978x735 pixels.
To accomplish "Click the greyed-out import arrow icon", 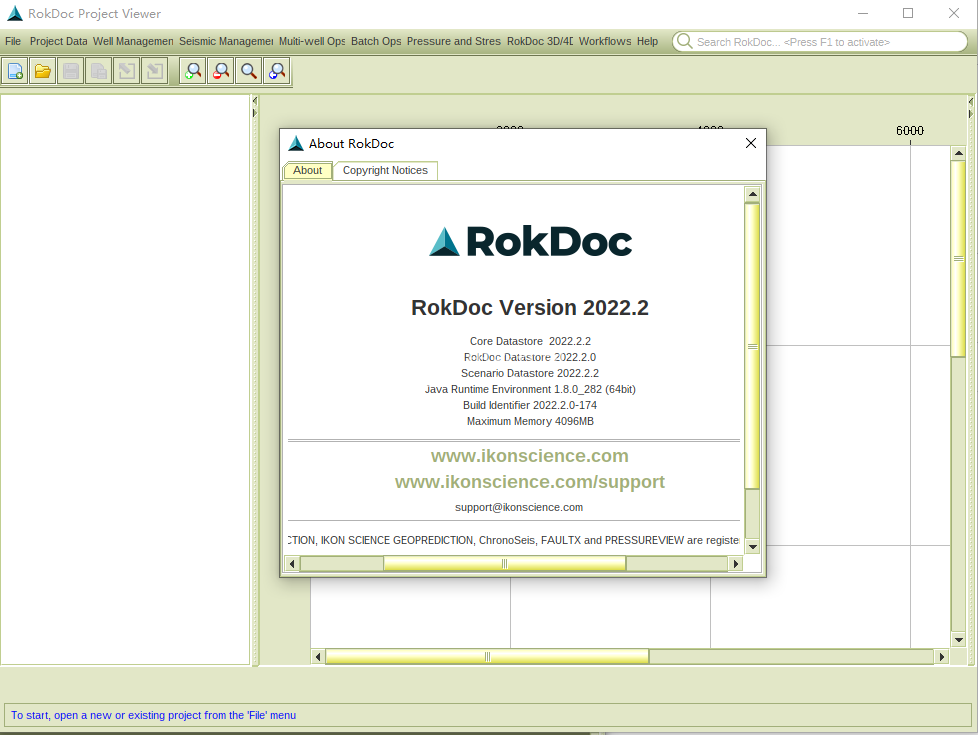I will 155,71.
